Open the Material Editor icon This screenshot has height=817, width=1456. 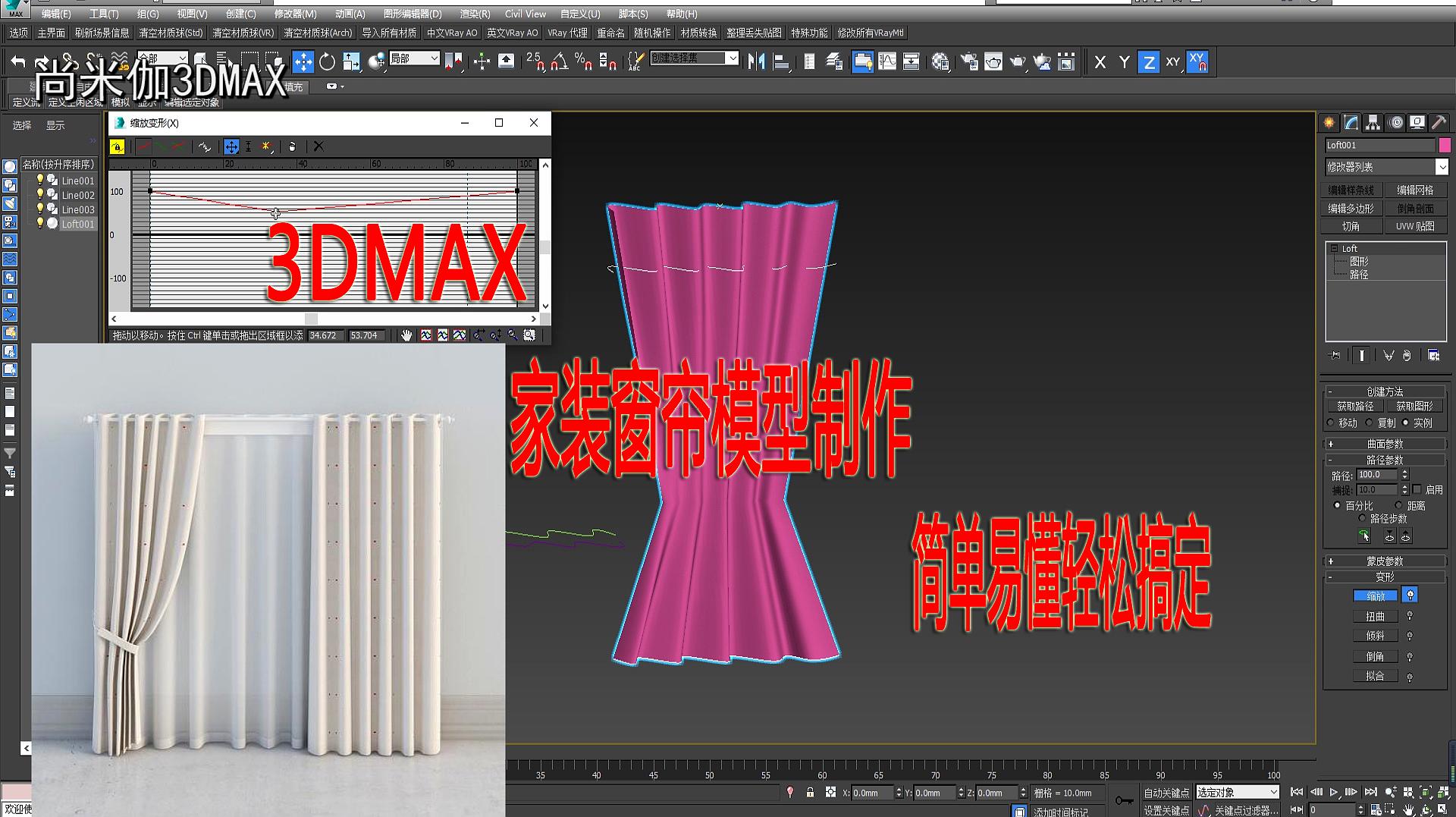[x=940, y=62]
